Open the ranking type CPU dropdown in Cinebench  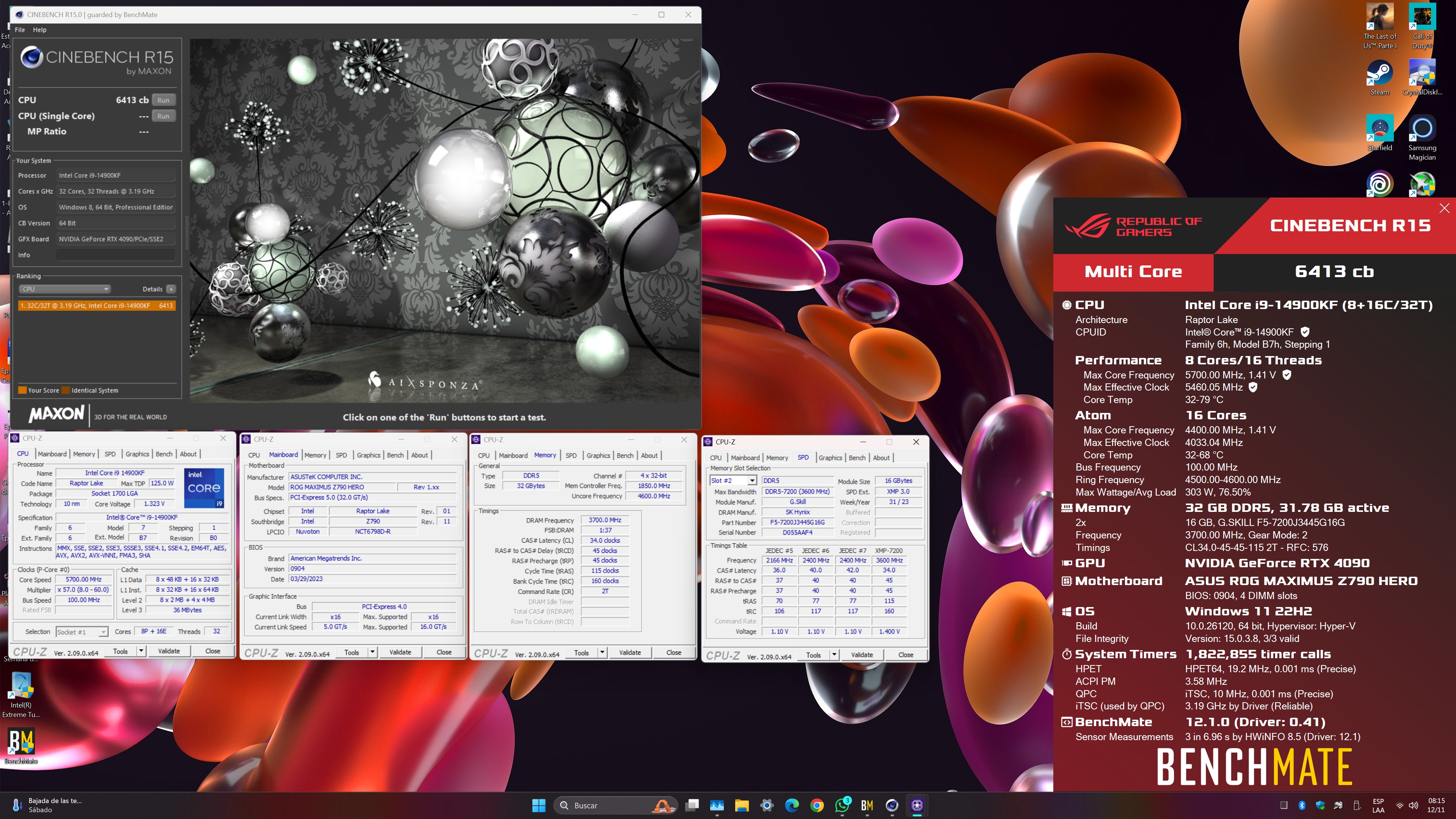pos(64,289)
